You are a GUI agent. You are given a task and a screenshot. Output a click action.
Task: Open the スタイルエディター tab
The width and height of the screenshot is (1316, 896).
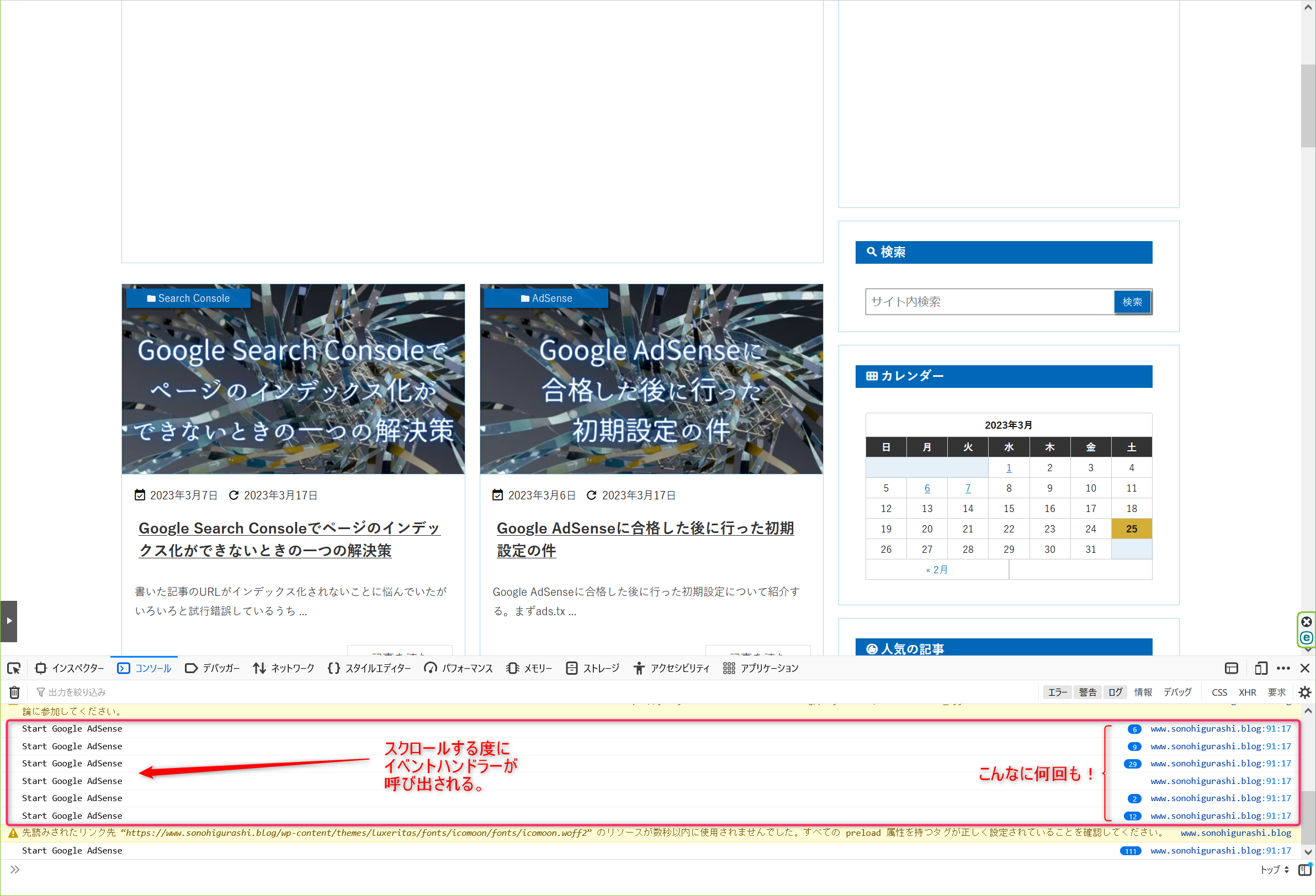click(x=369, y=669)
